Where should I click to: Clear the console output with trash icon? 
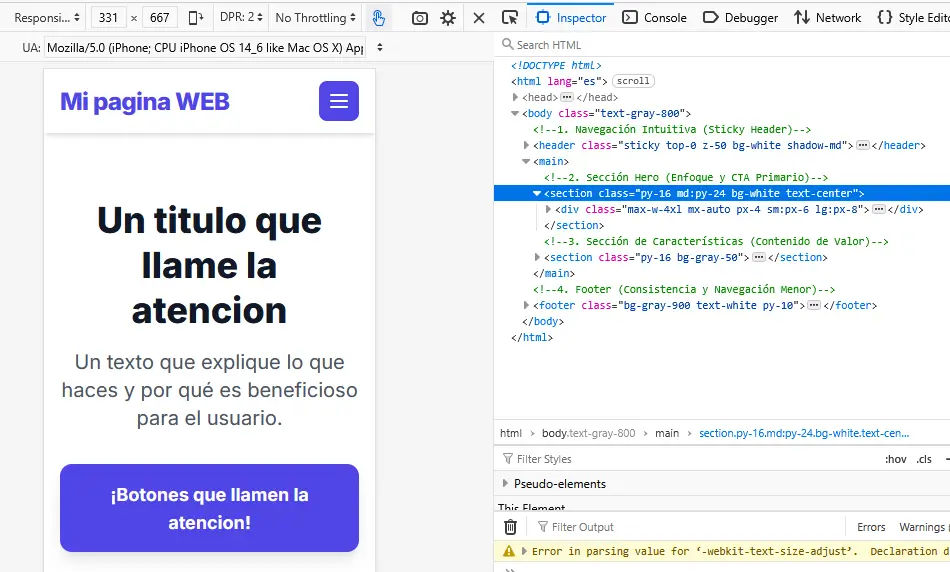(510, 527)
